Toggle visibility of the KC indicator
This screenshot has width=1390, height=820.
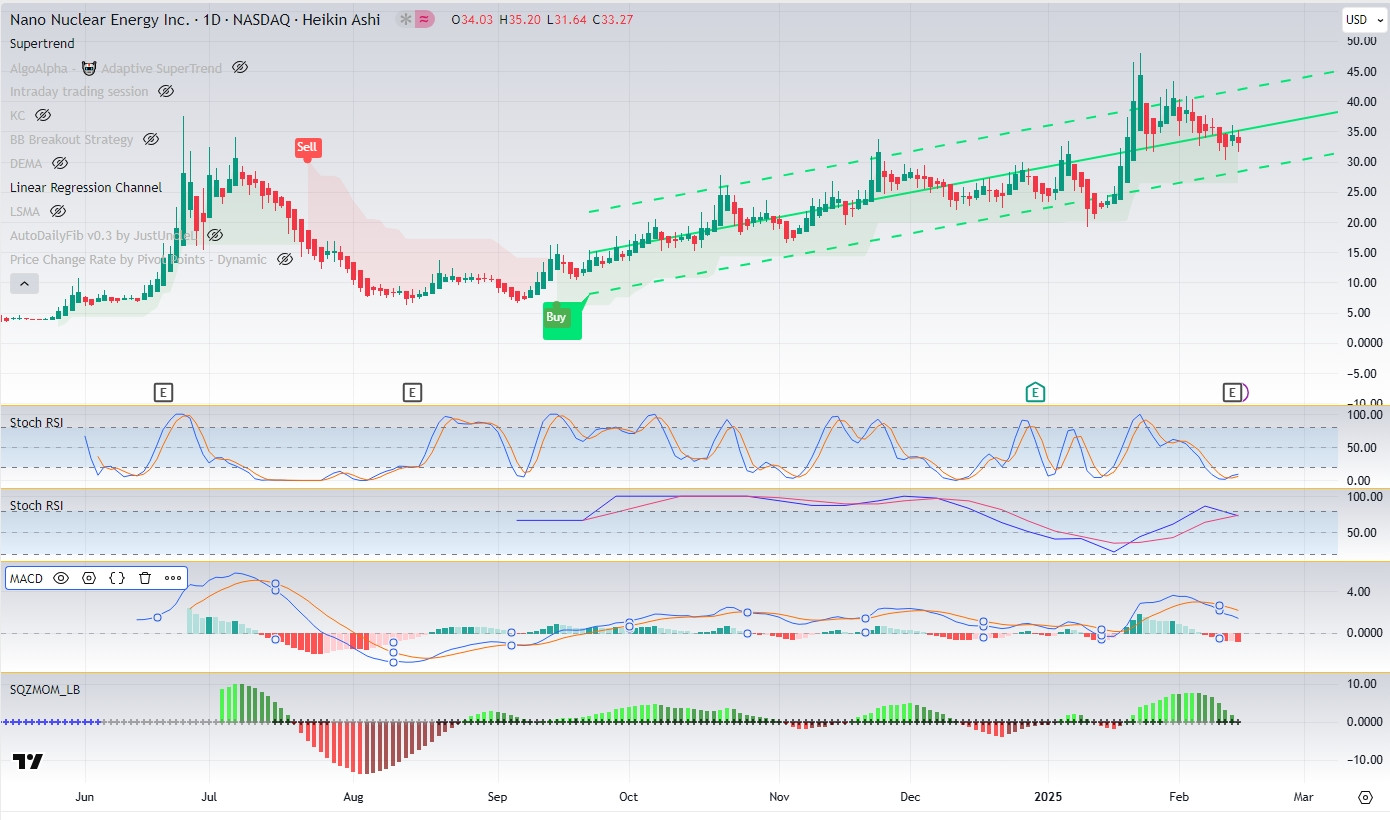tap(43, 116)
